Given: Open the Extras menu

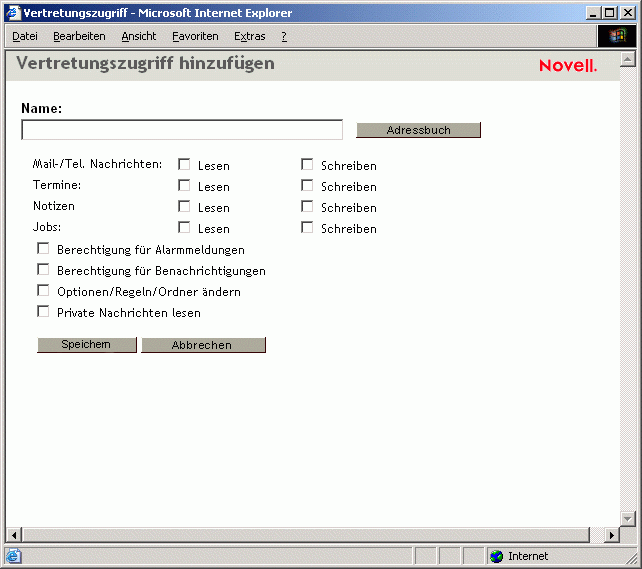Looking at the screenshot, I should (250, 36).
